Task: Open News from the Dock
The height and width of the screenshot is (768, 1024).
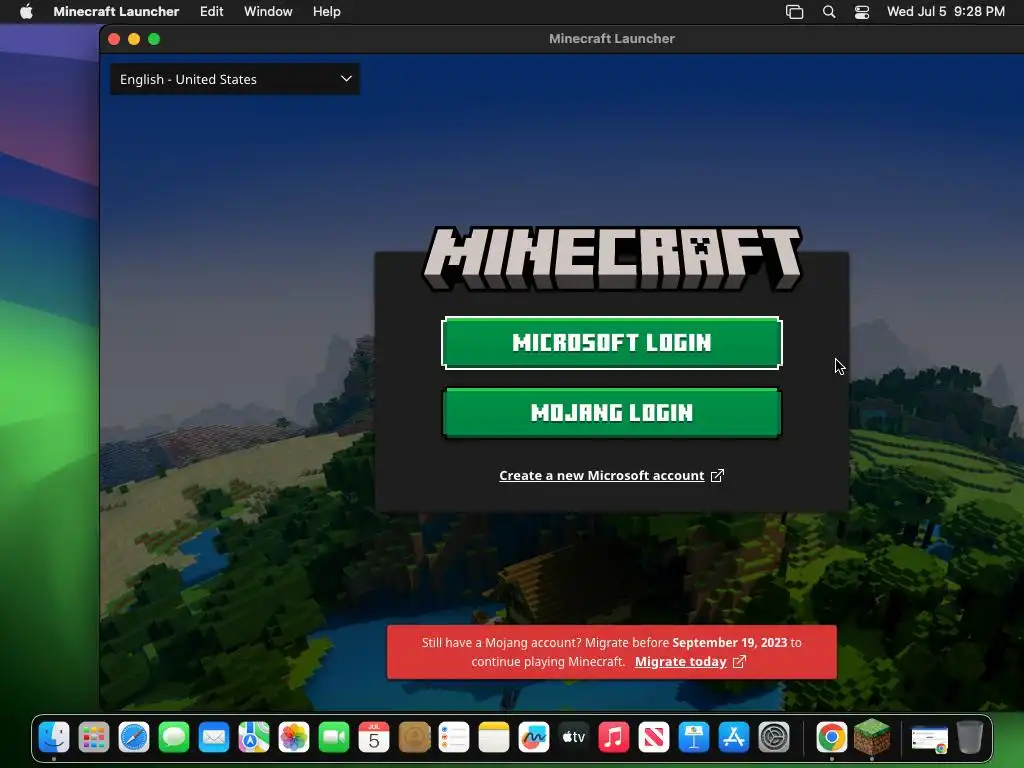Action: (x=654, y=737)
